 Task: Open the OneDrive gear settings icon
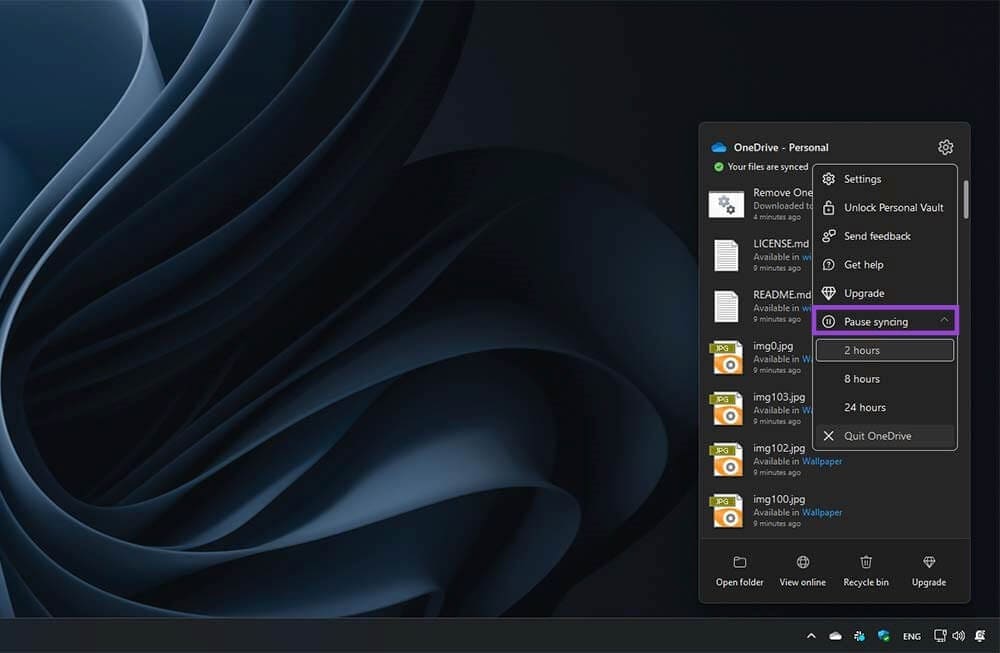click(x=945, y=147)
